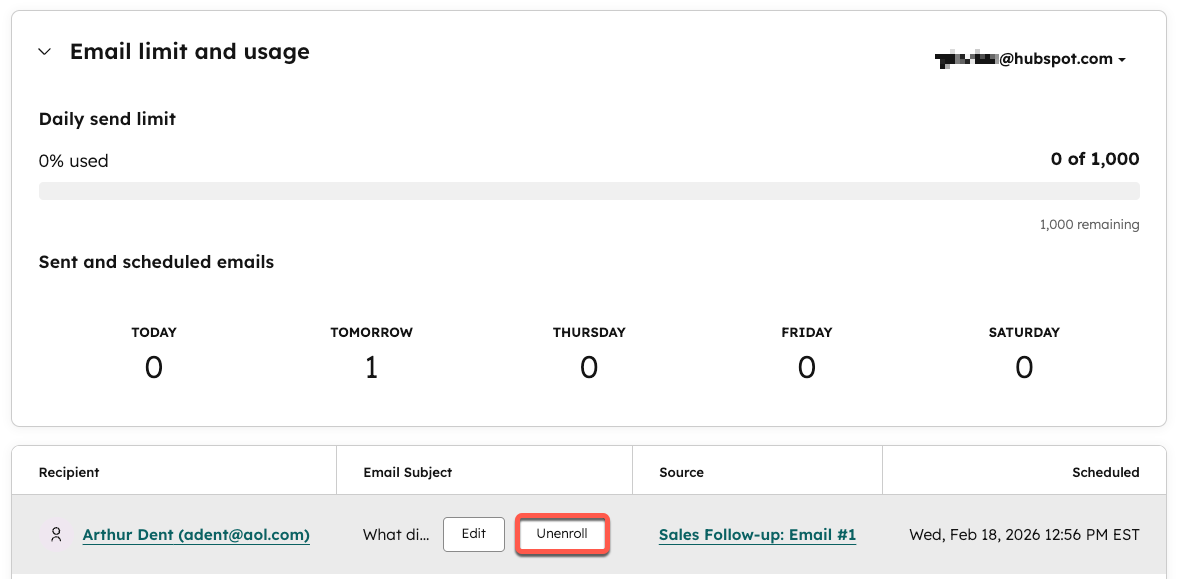Select the TODAY sent email count
1177x579 pixels.
click(154, 367)
